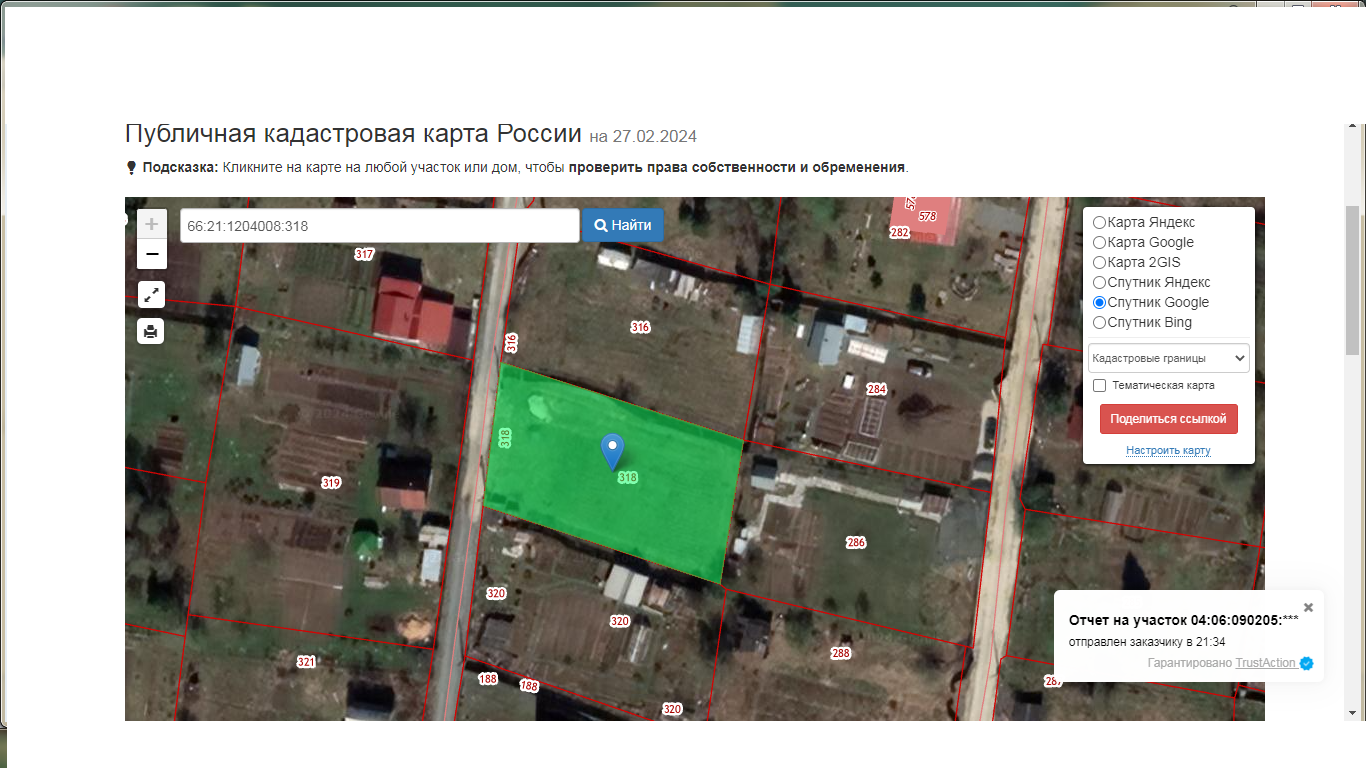
Task: Click the Найти search button
Action: click(623, 225)
